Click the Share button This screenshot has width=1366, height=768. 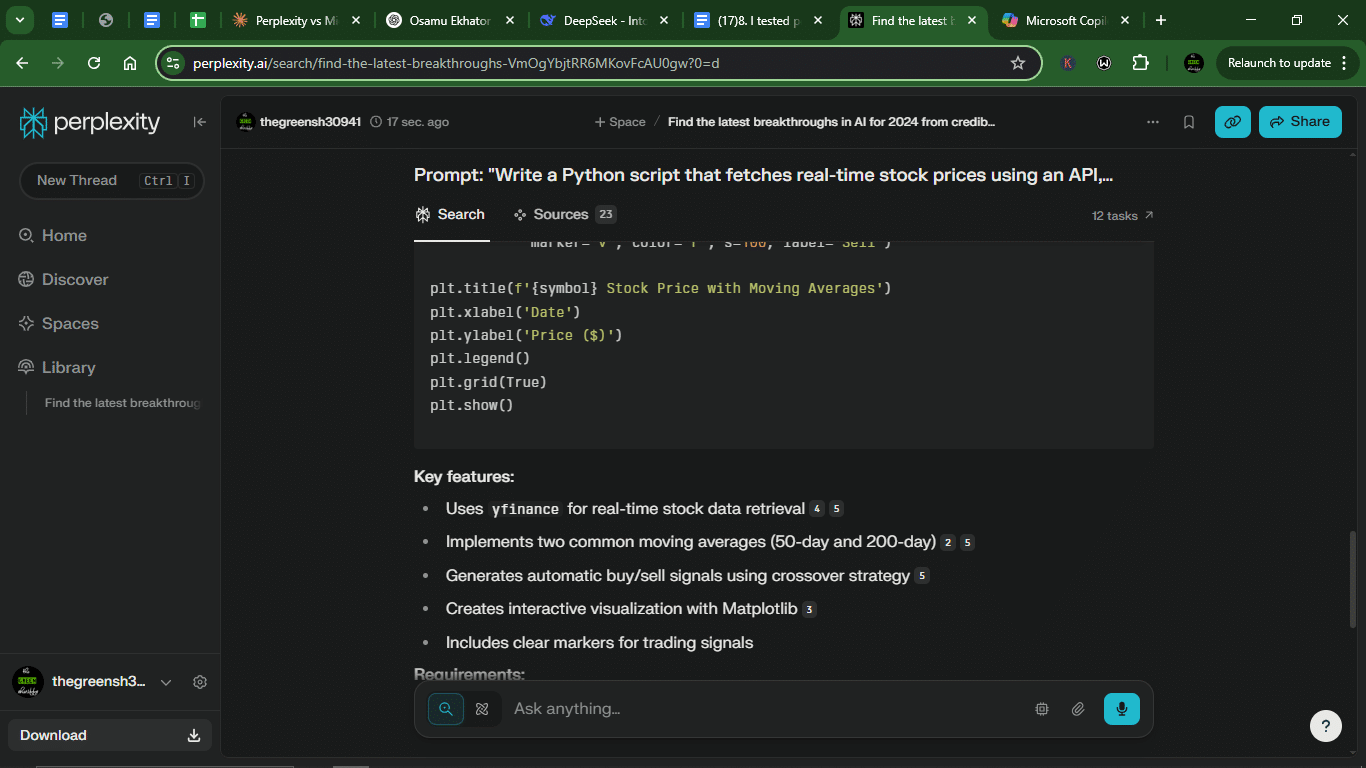[x=1300, y=122]
